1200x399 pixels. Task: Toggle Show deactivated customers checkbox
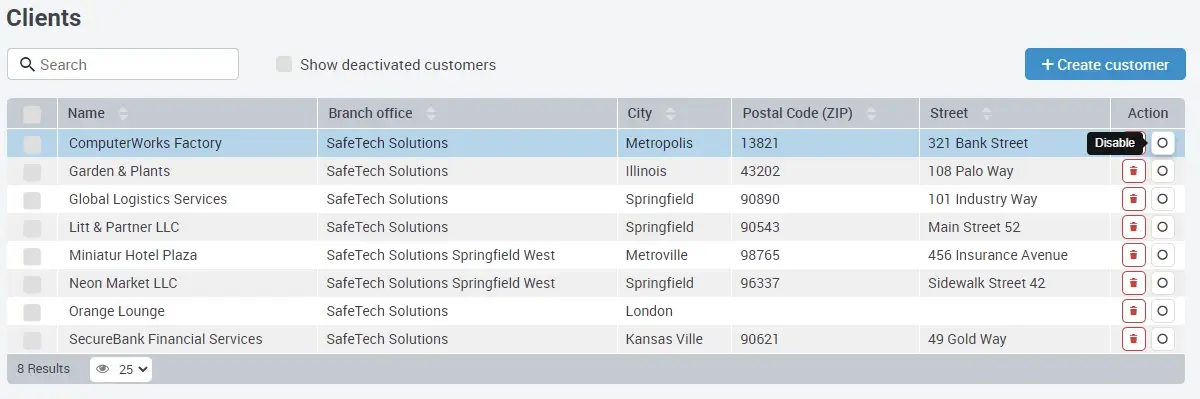tap(284, 64)
